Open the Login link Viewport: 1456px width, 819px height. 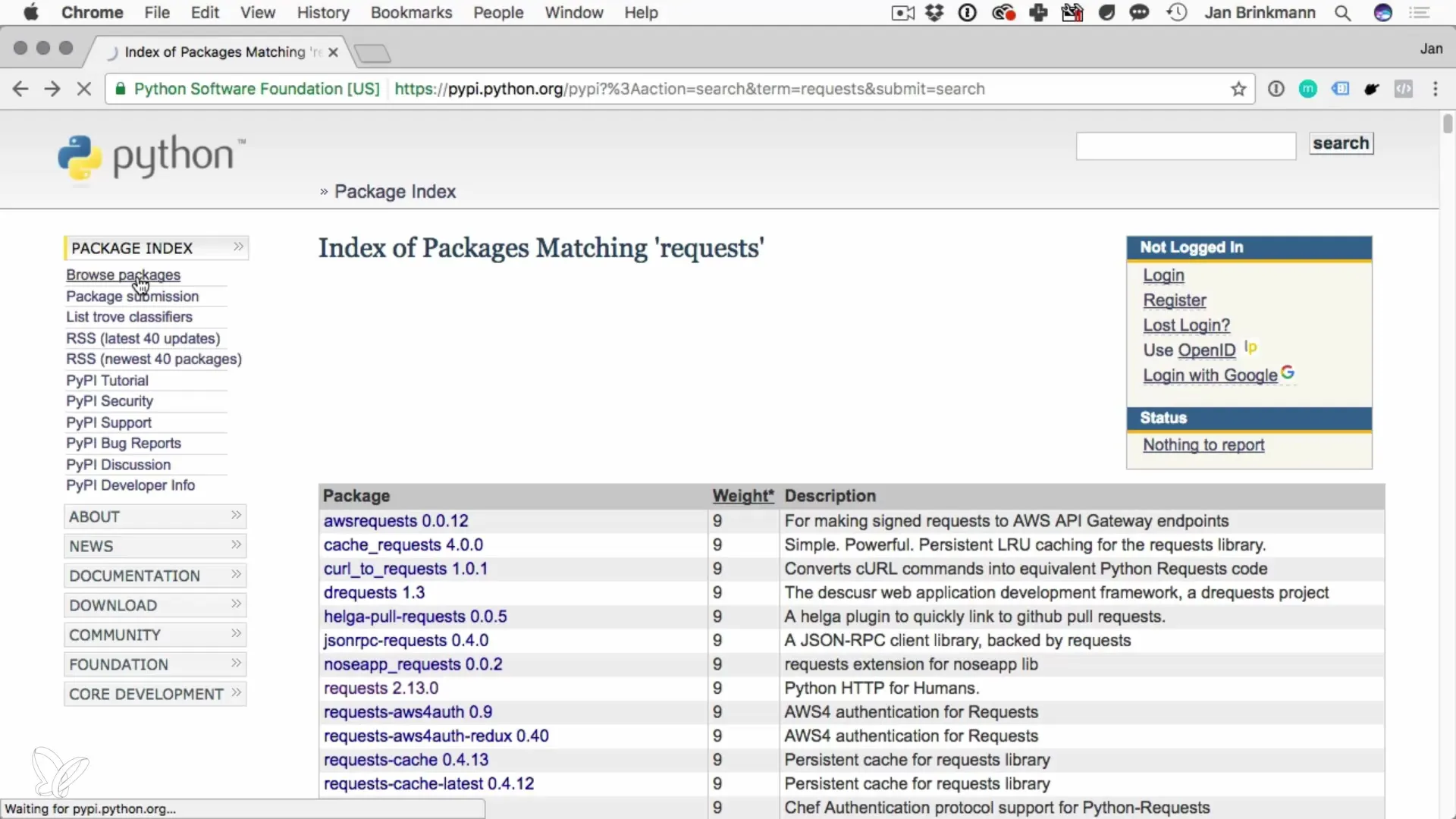pos(1163,275)
